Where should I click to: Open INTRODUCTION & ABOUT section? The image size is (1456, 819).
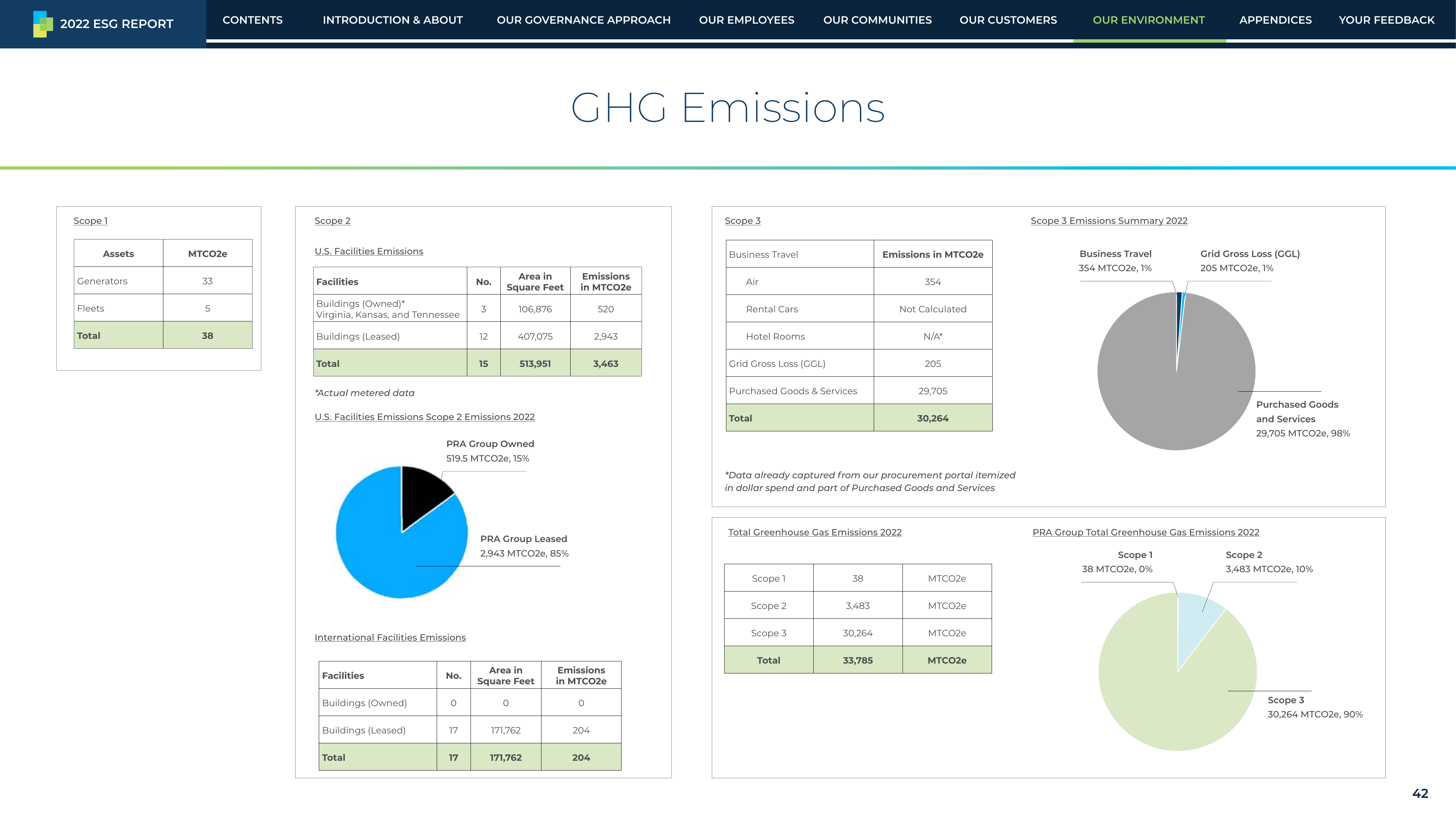pos(393,20)
